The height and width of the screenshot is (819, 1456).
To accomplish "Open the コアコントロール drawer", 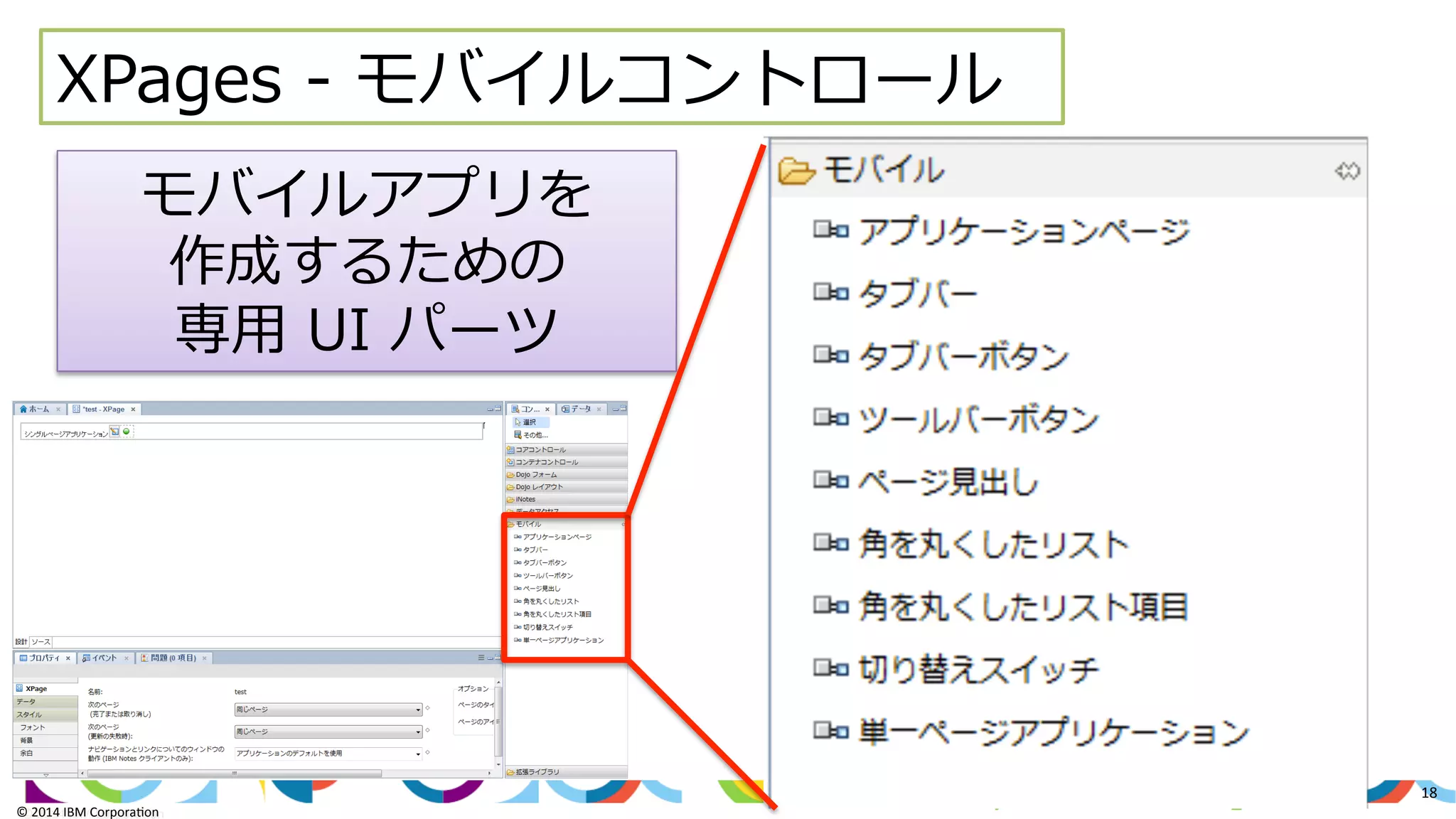I will click(x=566, y=449).
